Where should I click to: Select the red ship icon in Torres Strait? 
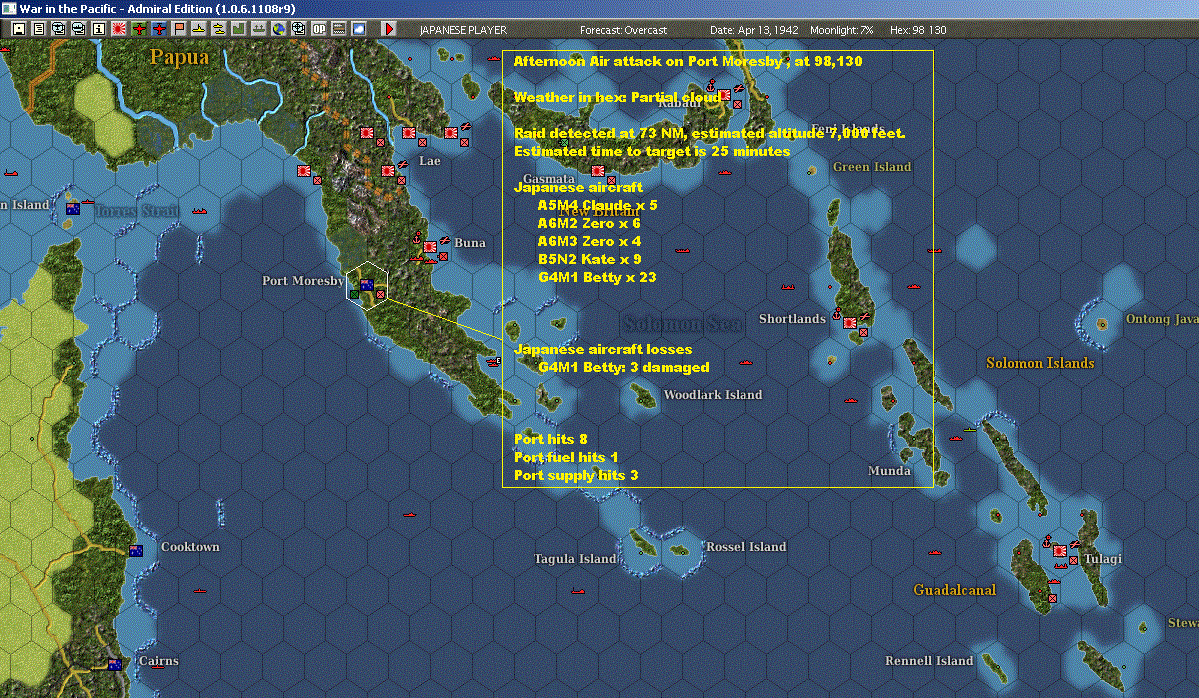tap(200, 210)
